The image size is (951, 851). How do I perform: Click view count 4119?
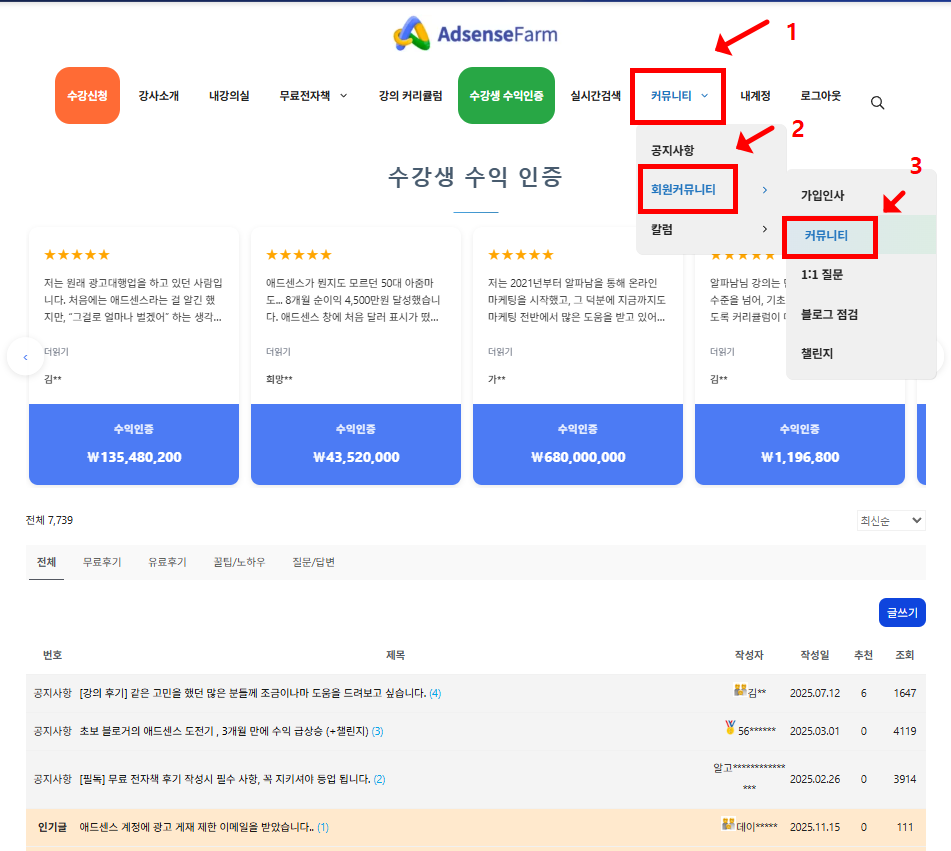[x=904, y=732]
